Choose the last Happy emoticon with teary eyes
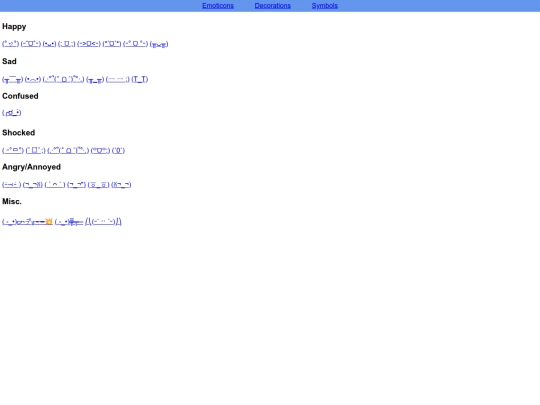The height and width of the screenshot is (405, 540). (x=159, y=44)
